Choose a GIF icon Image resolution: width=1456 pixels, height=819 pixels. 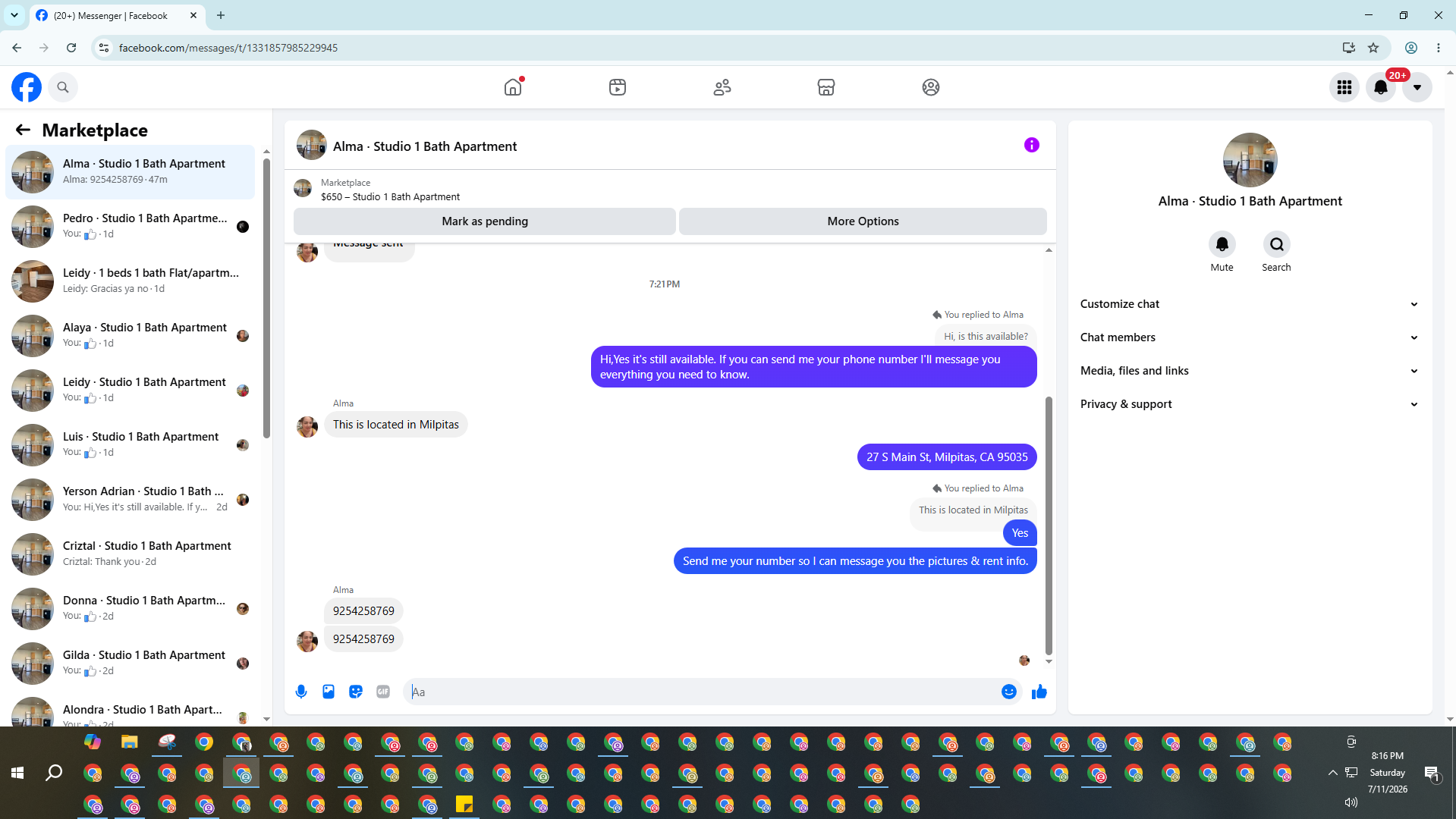click(x=383, y=692)
